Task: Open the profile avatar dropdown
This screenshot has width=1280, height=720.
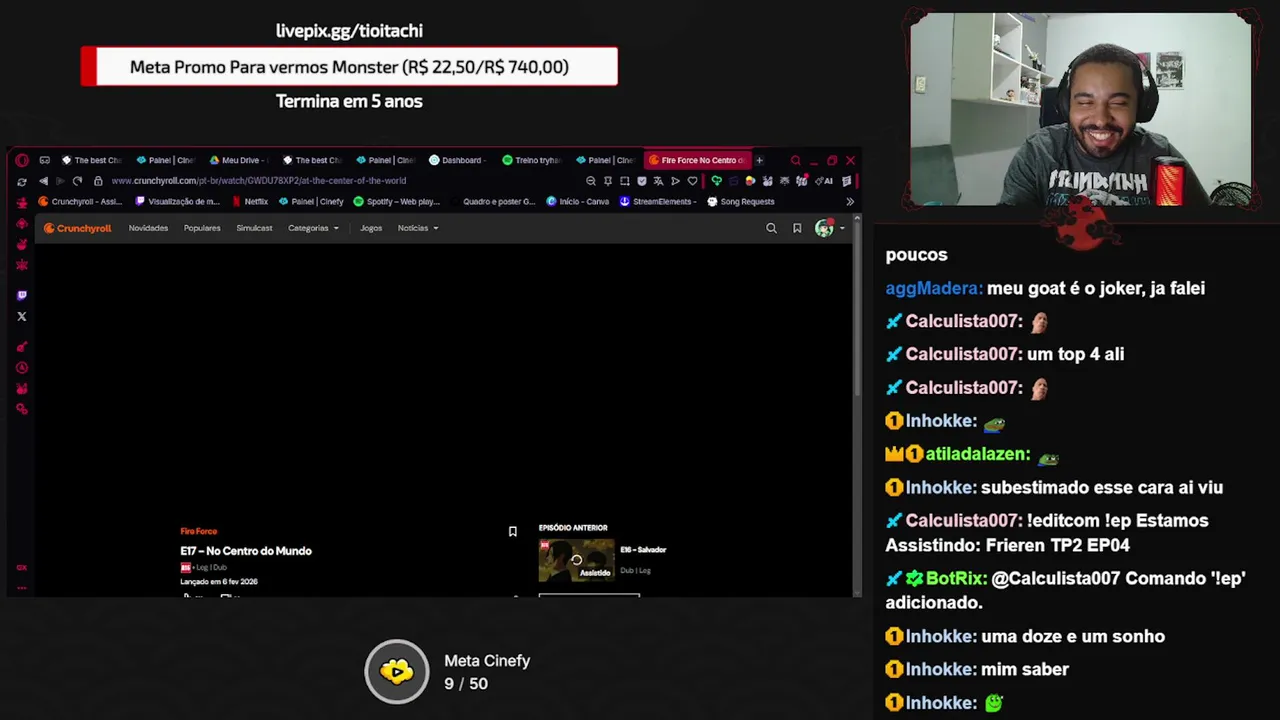Action: click(x=829, y=228)
